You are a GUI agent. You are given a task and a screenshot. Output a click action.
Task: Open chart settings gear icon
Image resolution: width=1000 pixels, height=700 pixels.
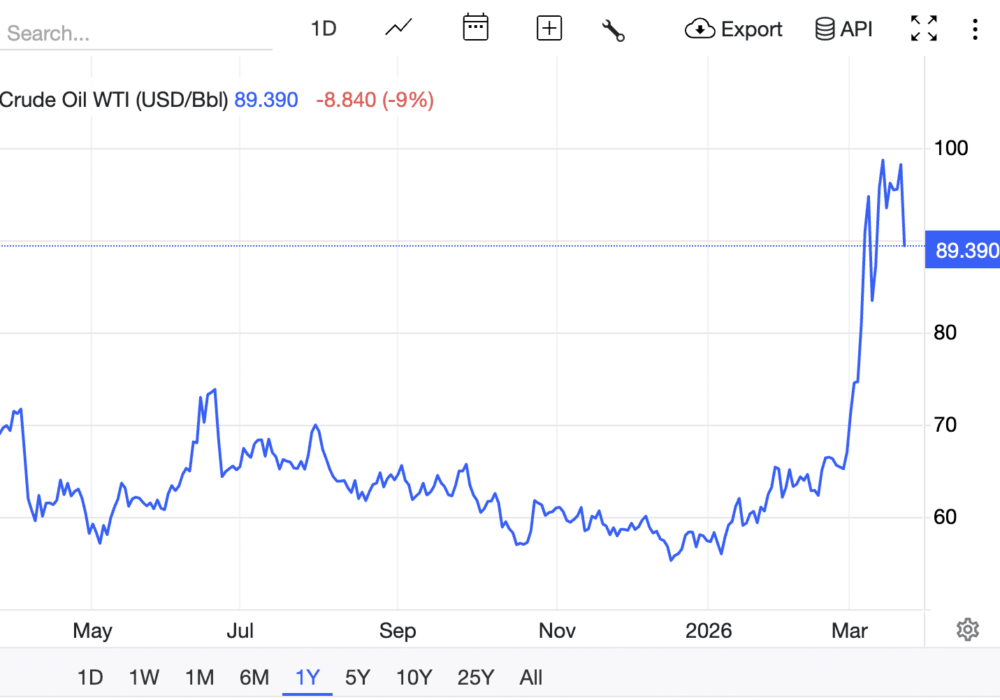[x=967, y=629]
